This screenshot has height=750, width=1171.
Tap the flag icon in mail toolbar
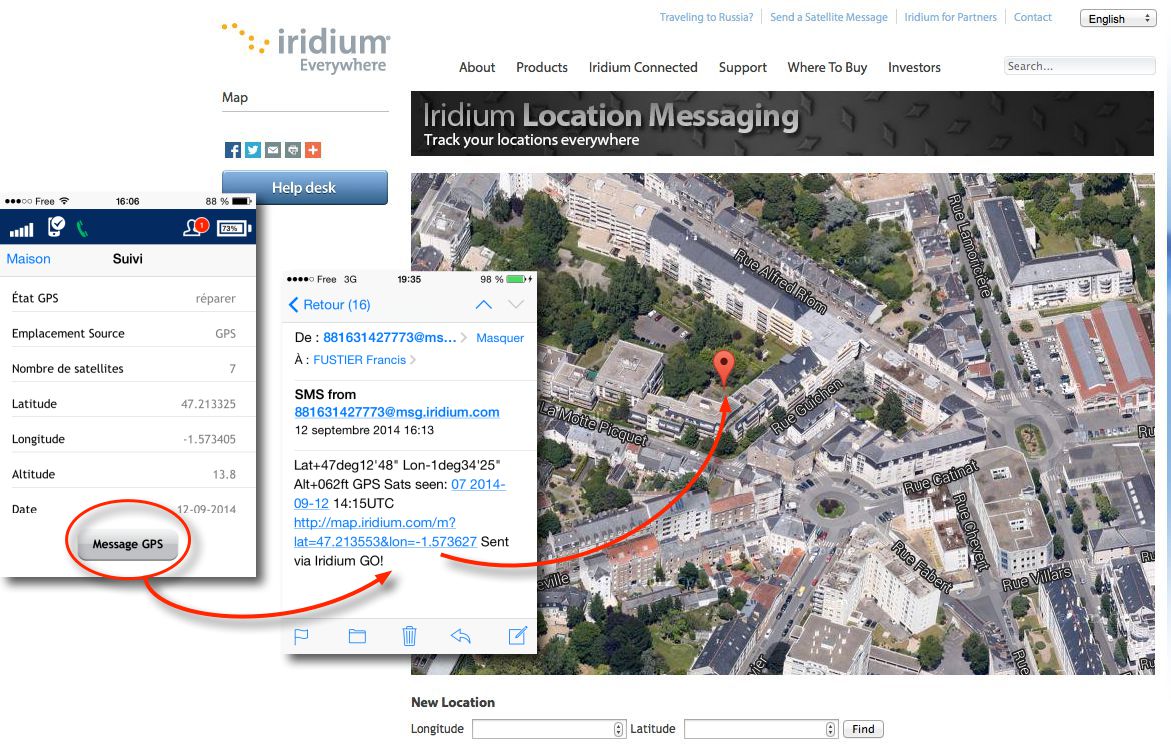tap(302, 636)
